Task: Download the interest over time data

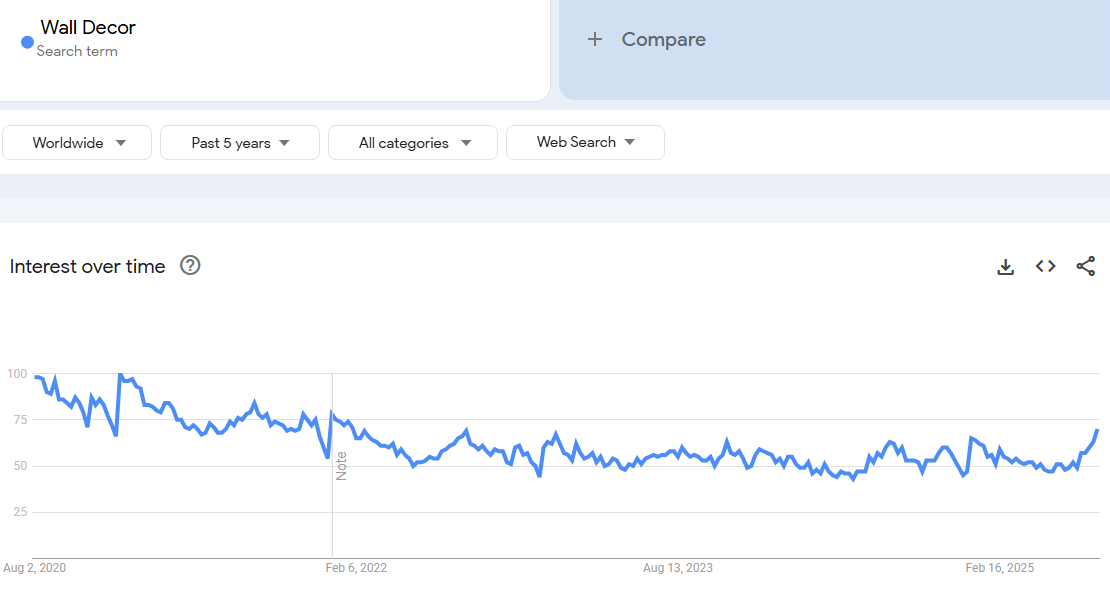Action: [1006, 266]
